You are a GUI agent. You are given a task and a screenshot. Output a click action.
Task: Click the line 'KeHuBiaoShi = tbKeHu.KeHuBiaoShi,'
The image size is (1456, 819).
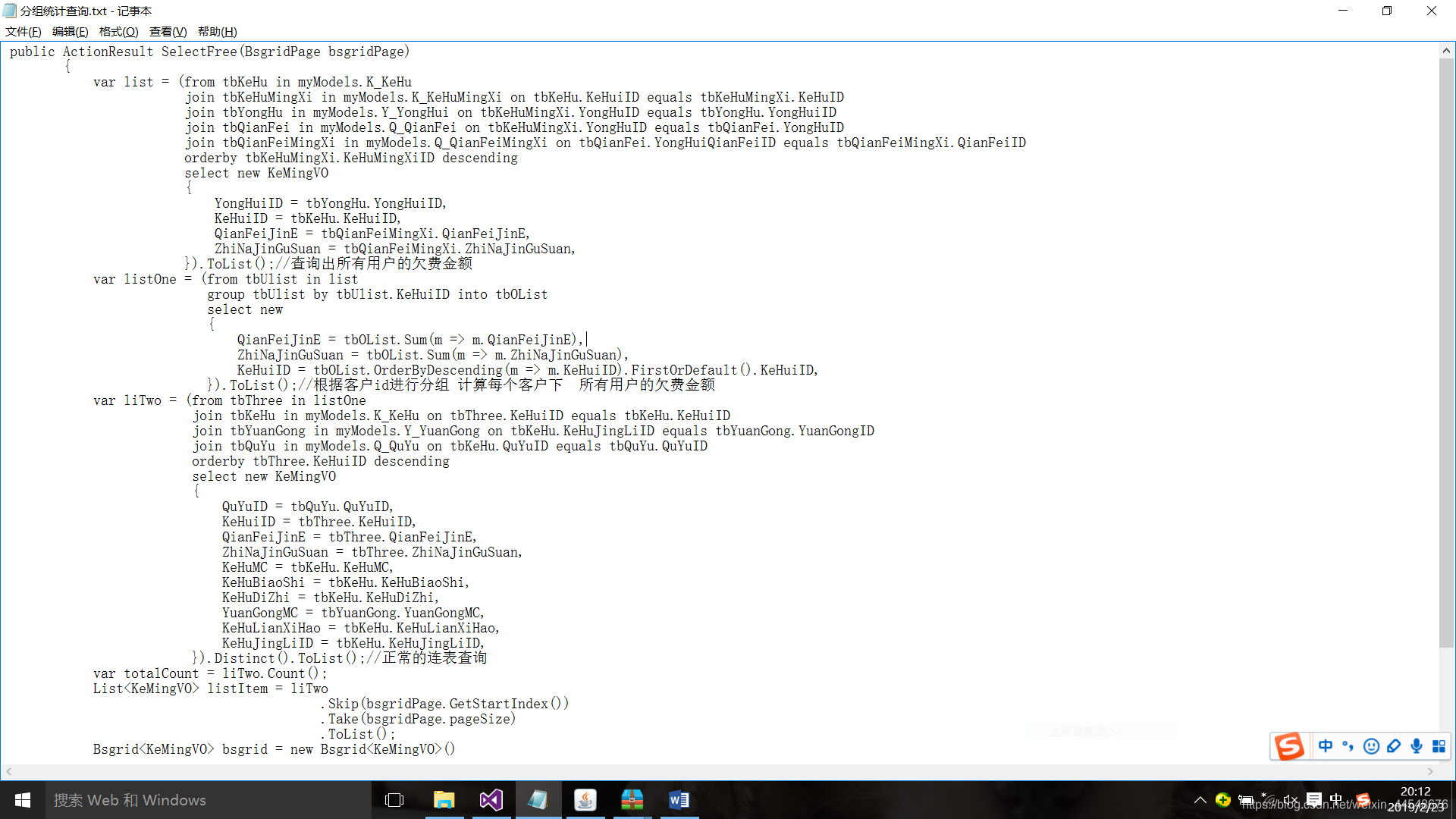346,582
